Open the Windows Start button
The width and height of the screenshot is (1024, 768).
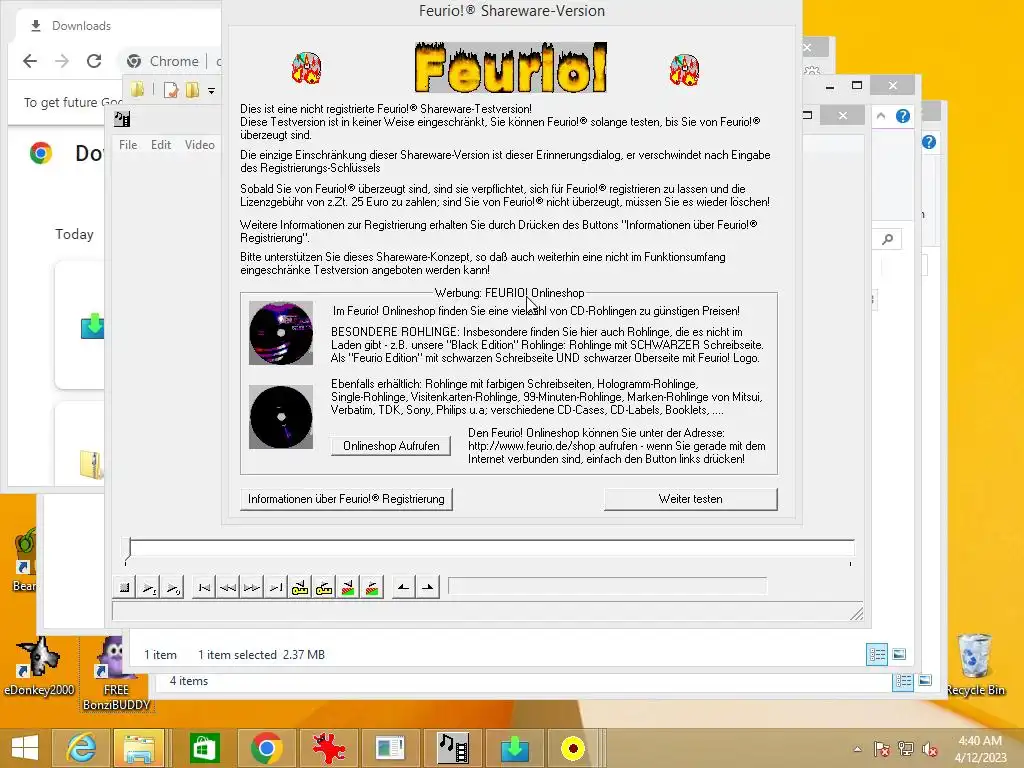(25, 748)
